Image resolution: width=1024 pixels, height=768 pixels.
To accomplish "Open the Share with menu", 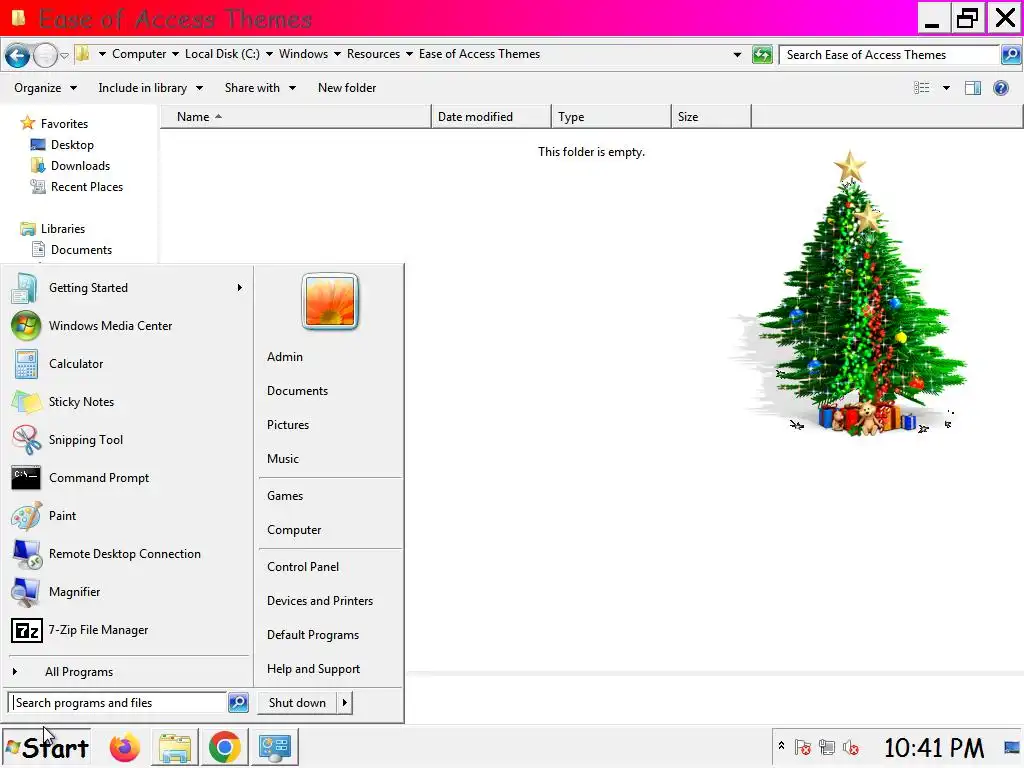I will [260, 88].
